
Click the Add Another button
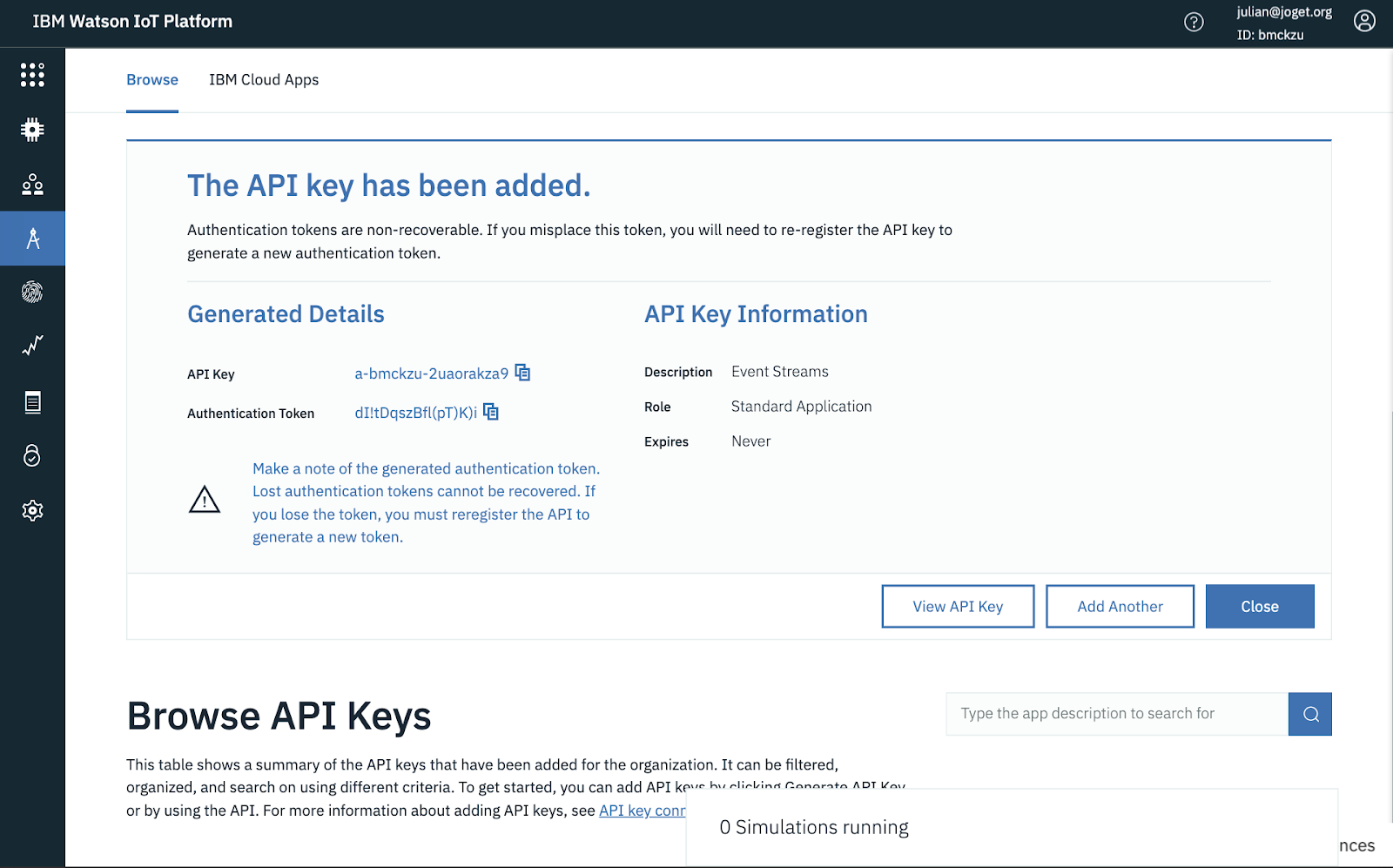click(1120, 607)
